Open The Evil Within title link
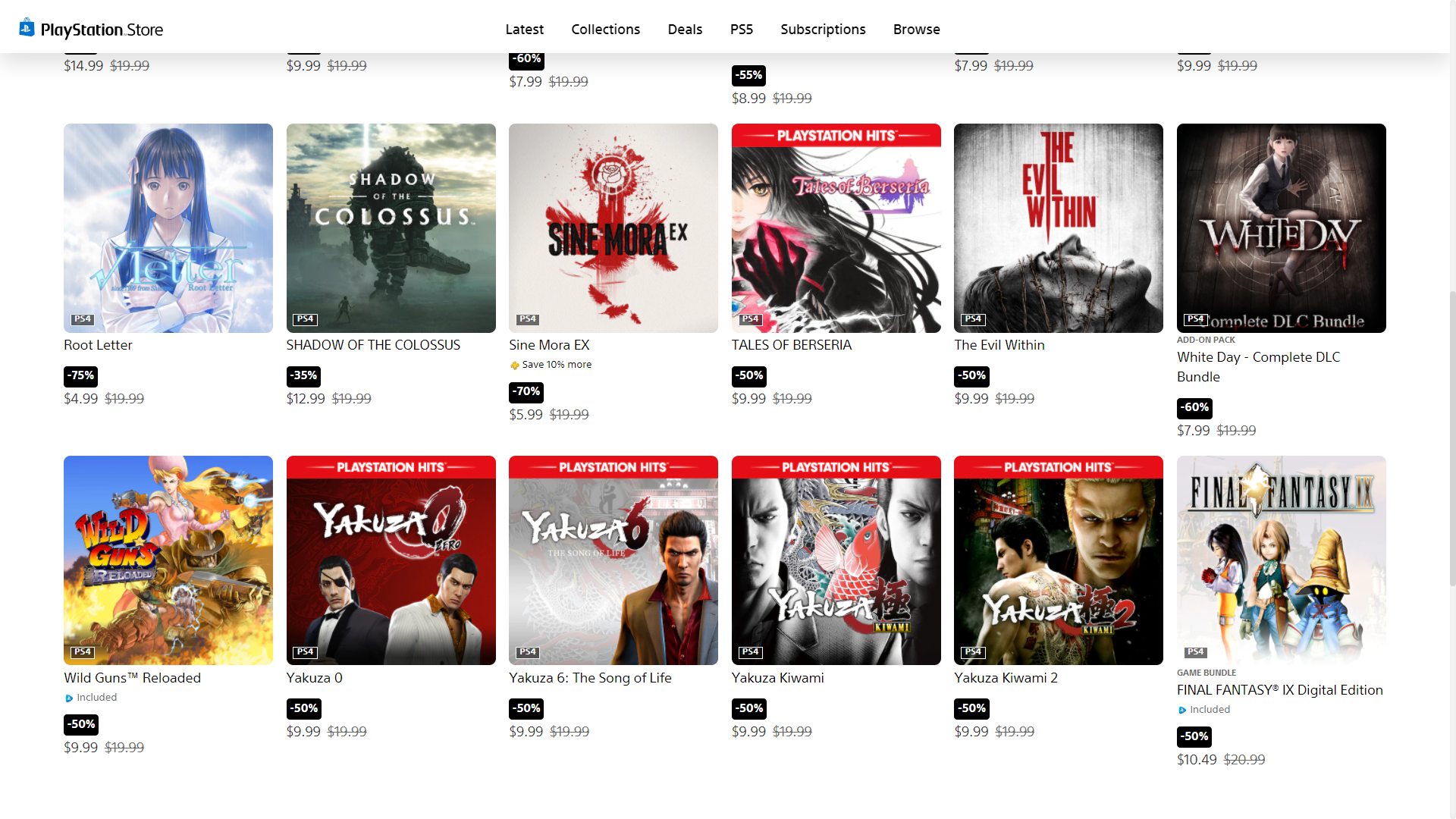 click(999, 345)
